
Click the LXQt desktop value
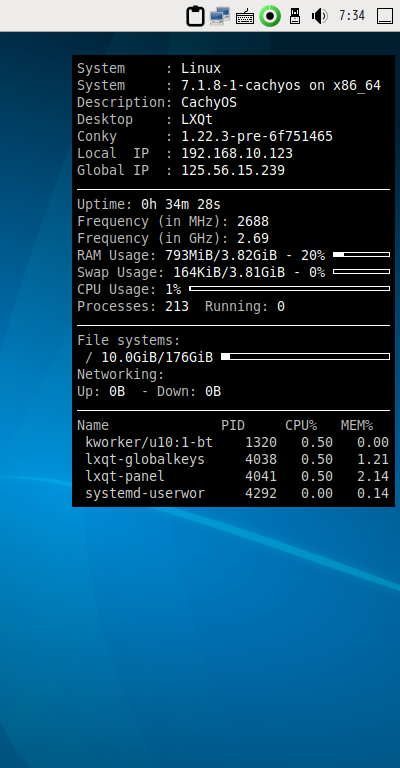[x=197, y=120]
